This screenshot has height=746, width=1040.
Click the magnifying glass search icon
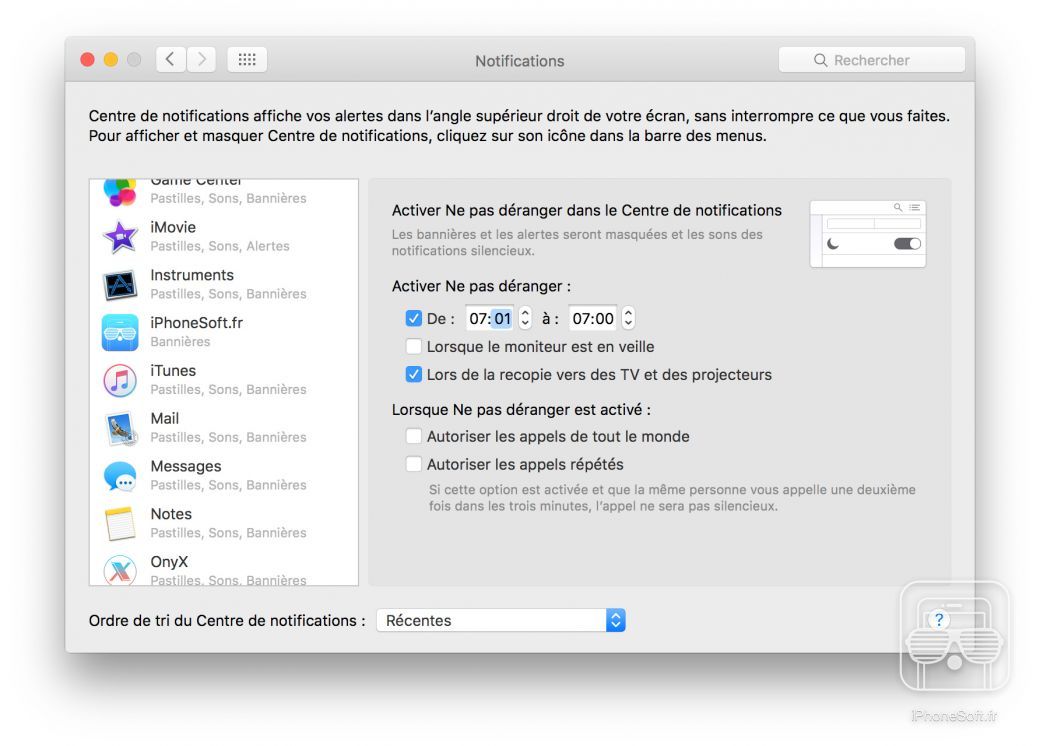[x=820, y=60]
